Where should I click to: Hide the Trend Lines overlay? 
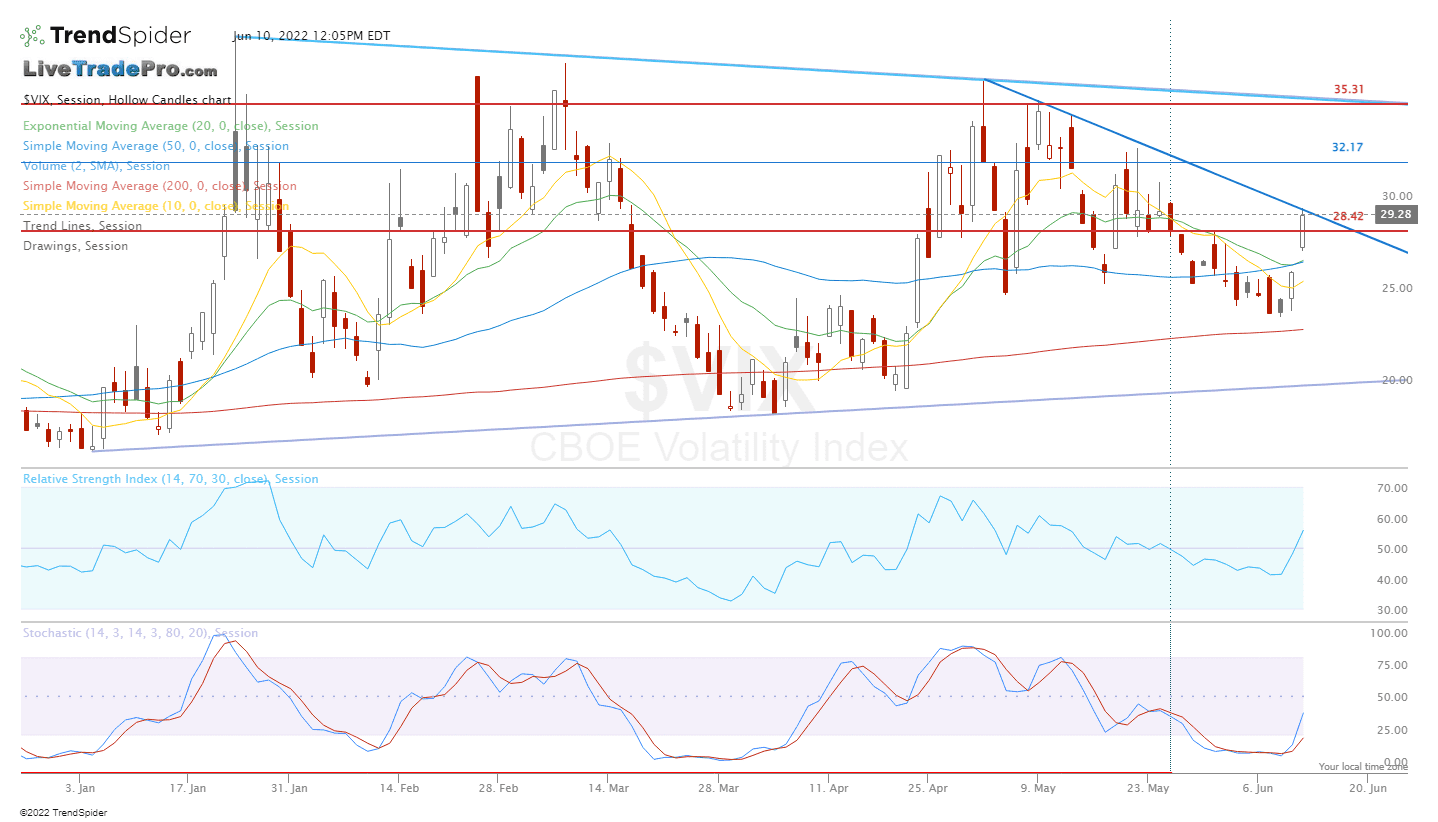[x=80, y=226]
